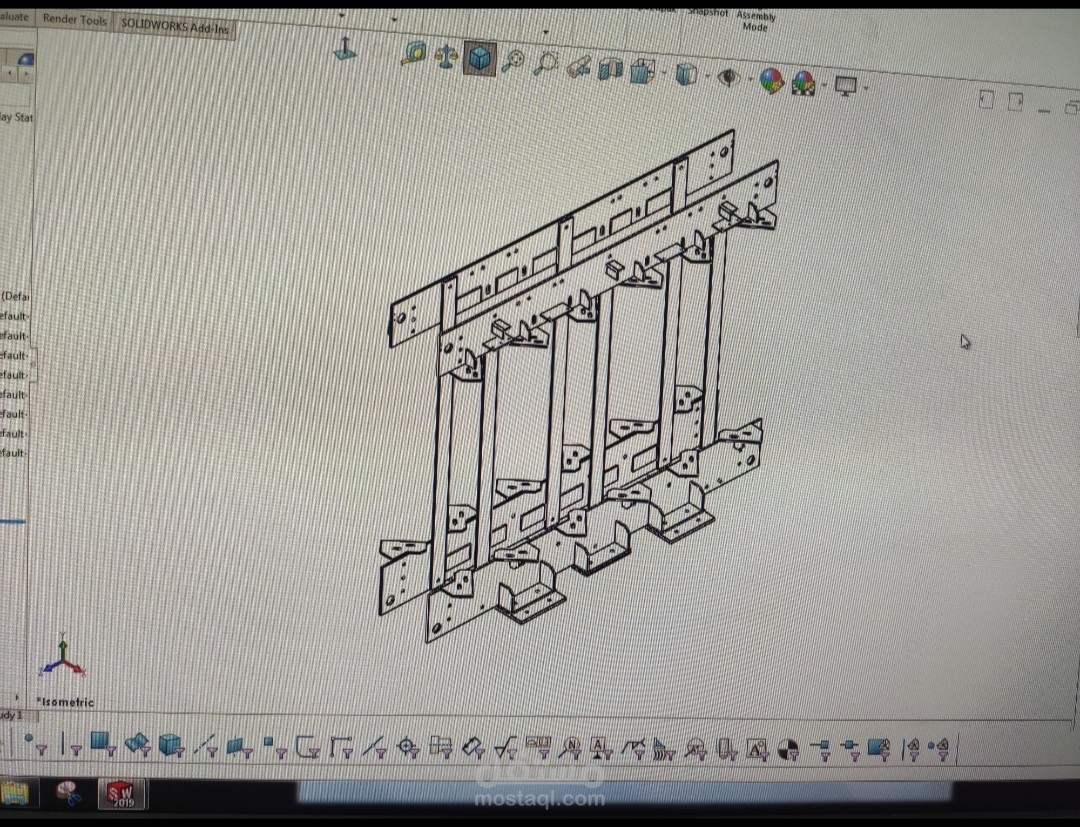Screen dimensions: 1080x827
Task: Click the Filter Dimensions icon
Action: pos(473,749)
